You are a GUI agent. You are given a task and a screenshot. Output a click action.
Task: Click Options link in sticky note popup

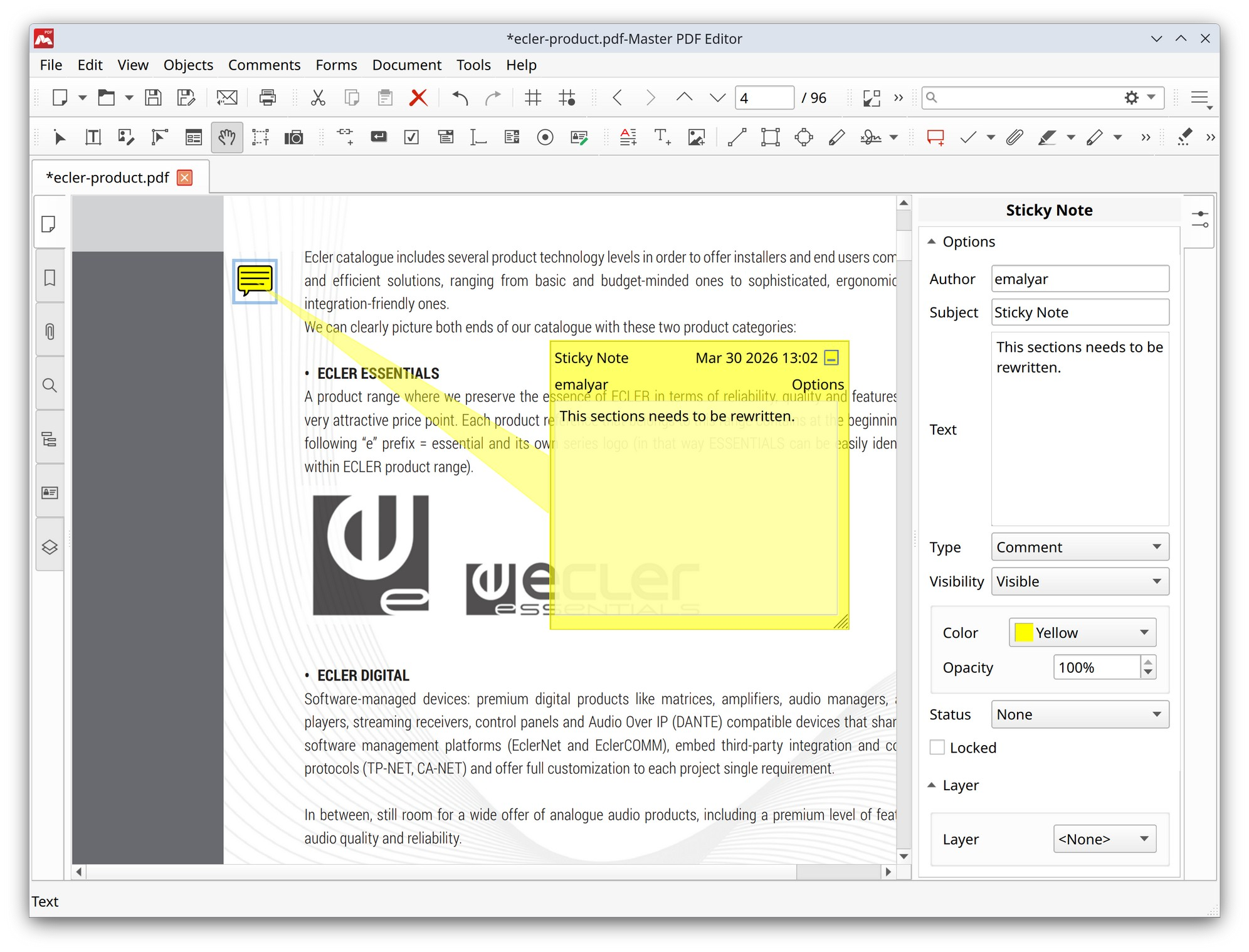(818, 384)
